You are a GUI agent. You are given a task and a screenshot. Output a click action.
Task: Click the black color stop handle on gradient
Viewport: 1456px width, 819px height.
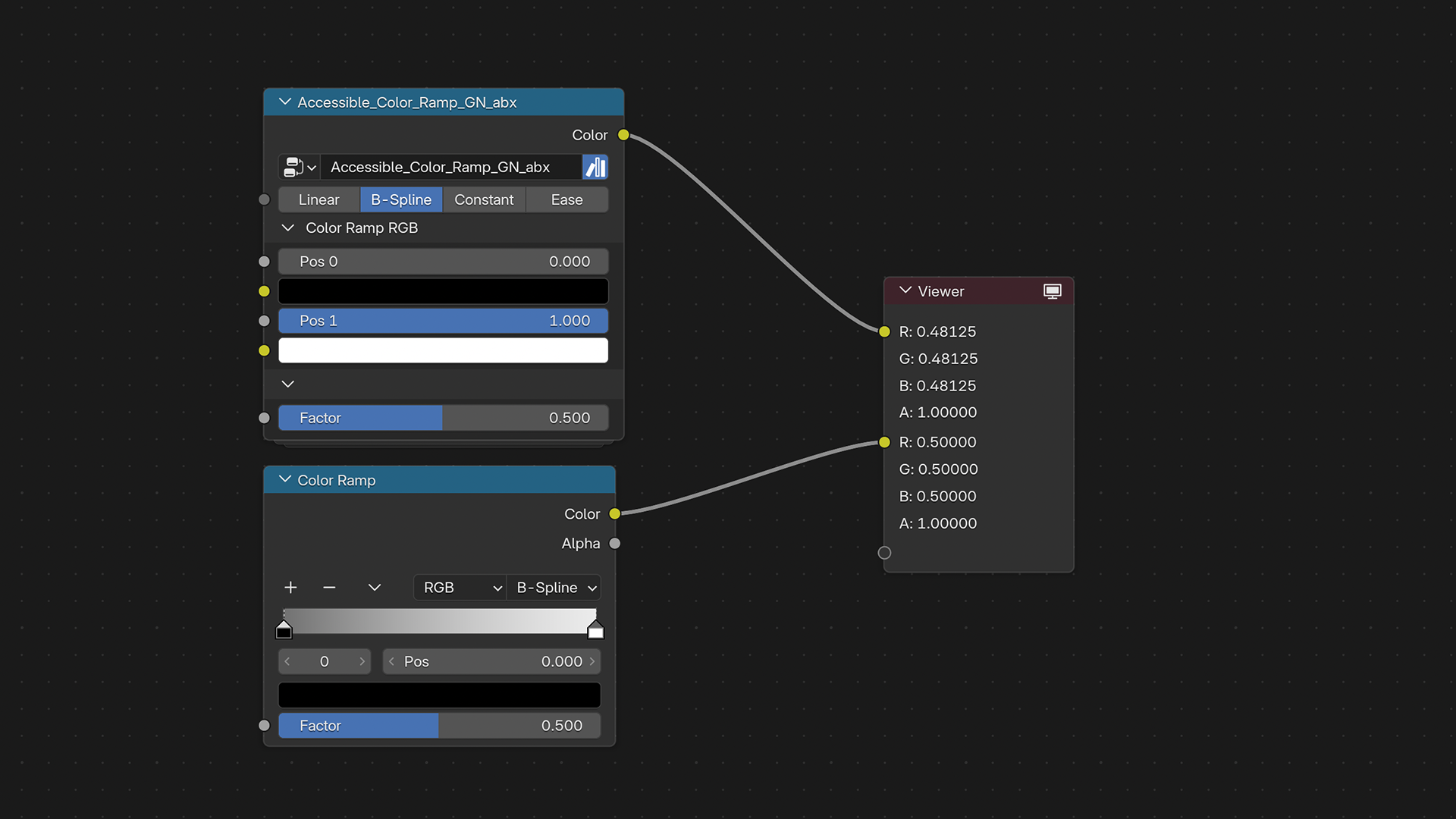click(284, 630)
